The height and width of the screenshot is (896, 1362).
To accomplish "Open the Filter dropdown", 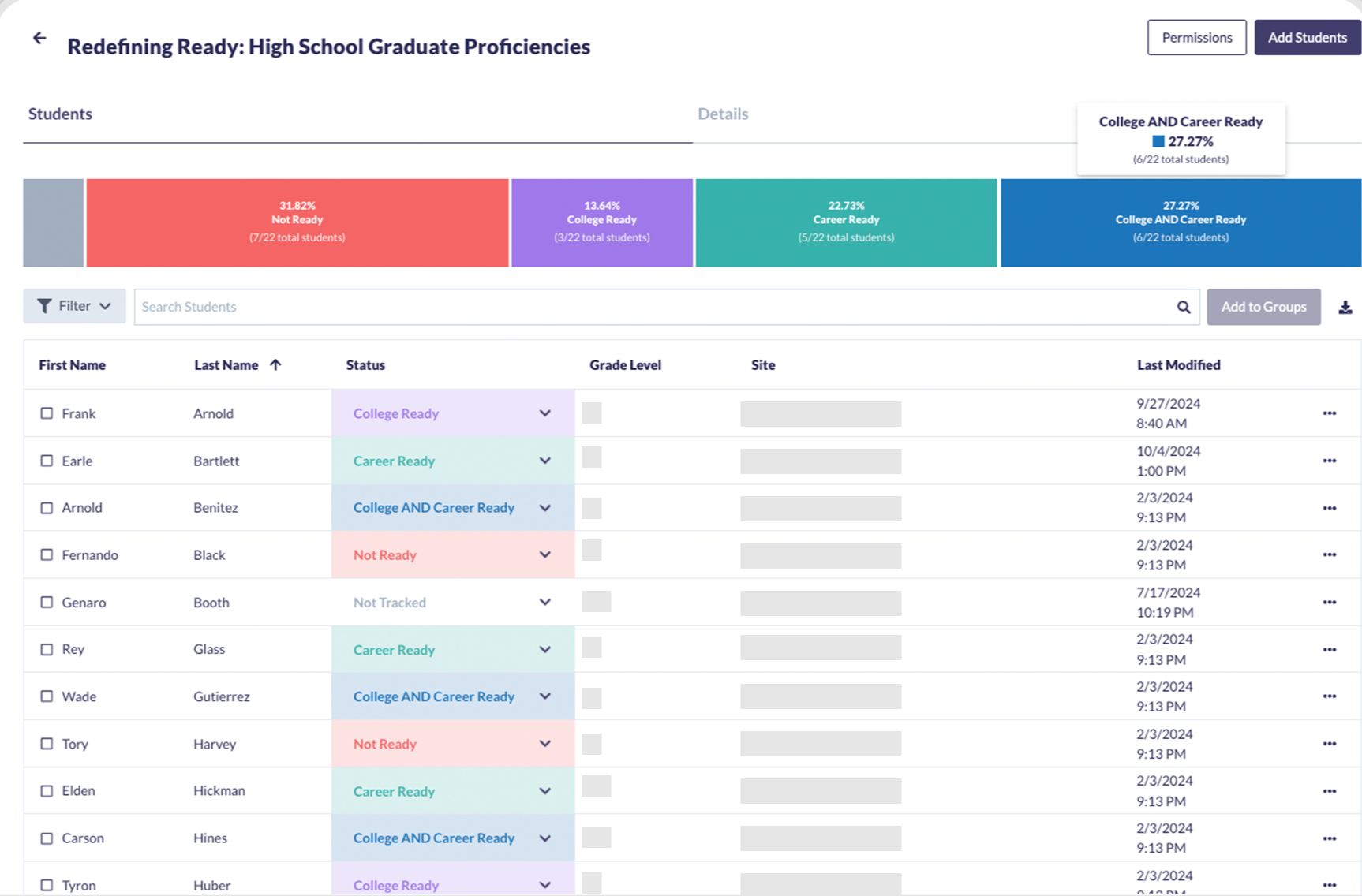I will [x=74, y=306].
